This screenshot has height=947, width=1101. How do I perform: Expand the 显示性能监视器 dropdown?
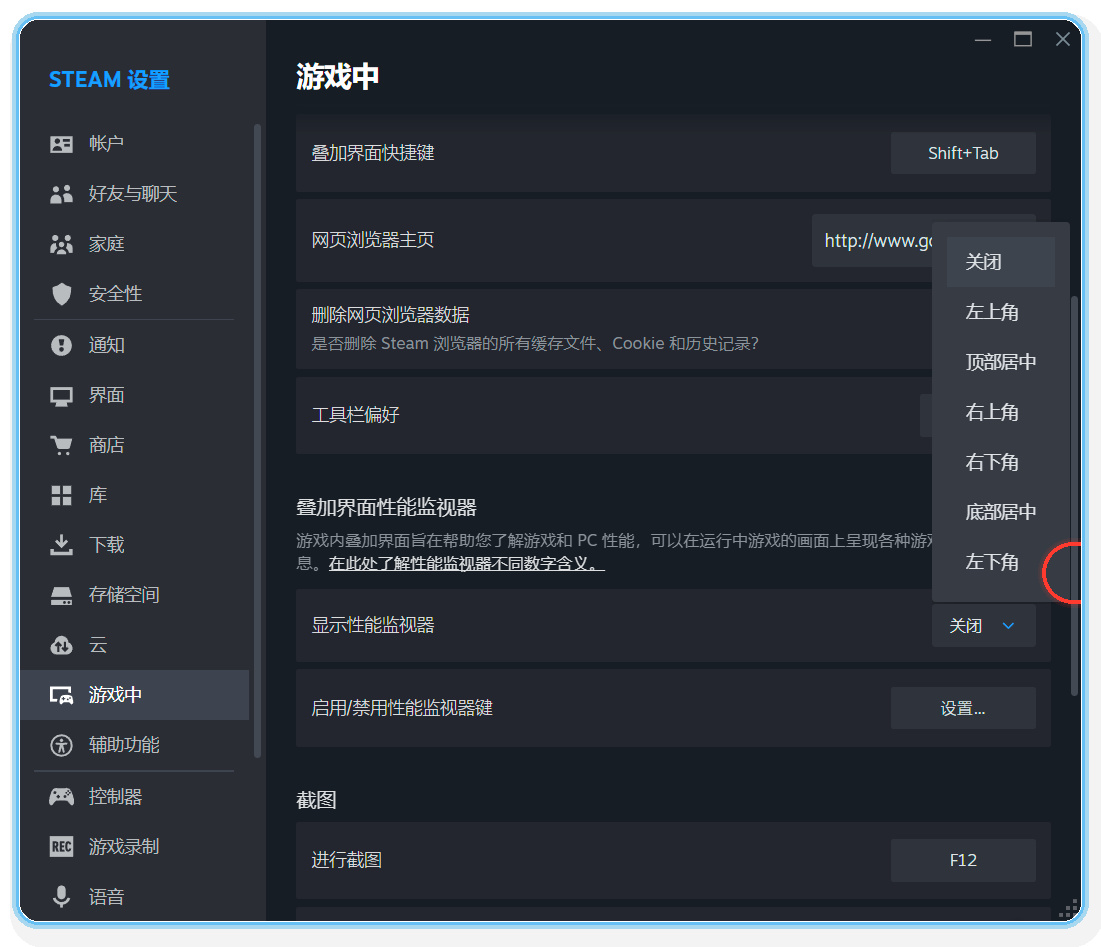point(983,625)
